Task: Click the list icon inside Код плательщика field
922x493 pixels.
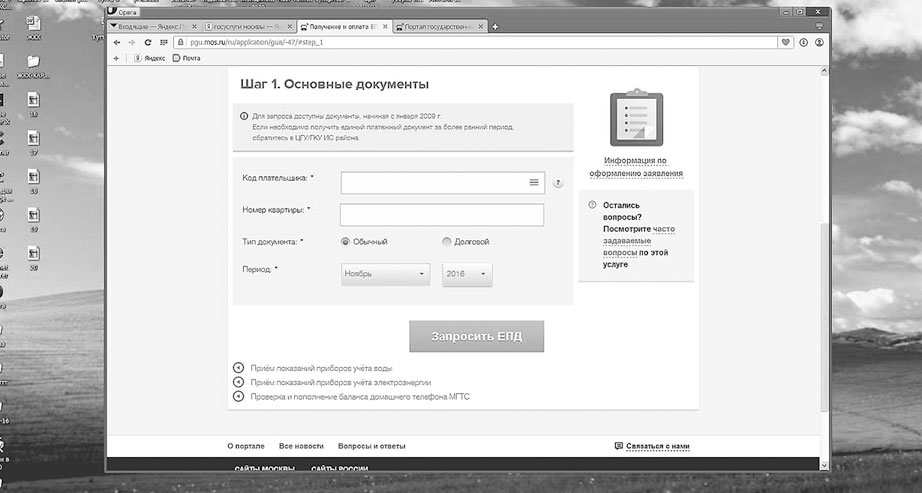Action: coord(534,183)
